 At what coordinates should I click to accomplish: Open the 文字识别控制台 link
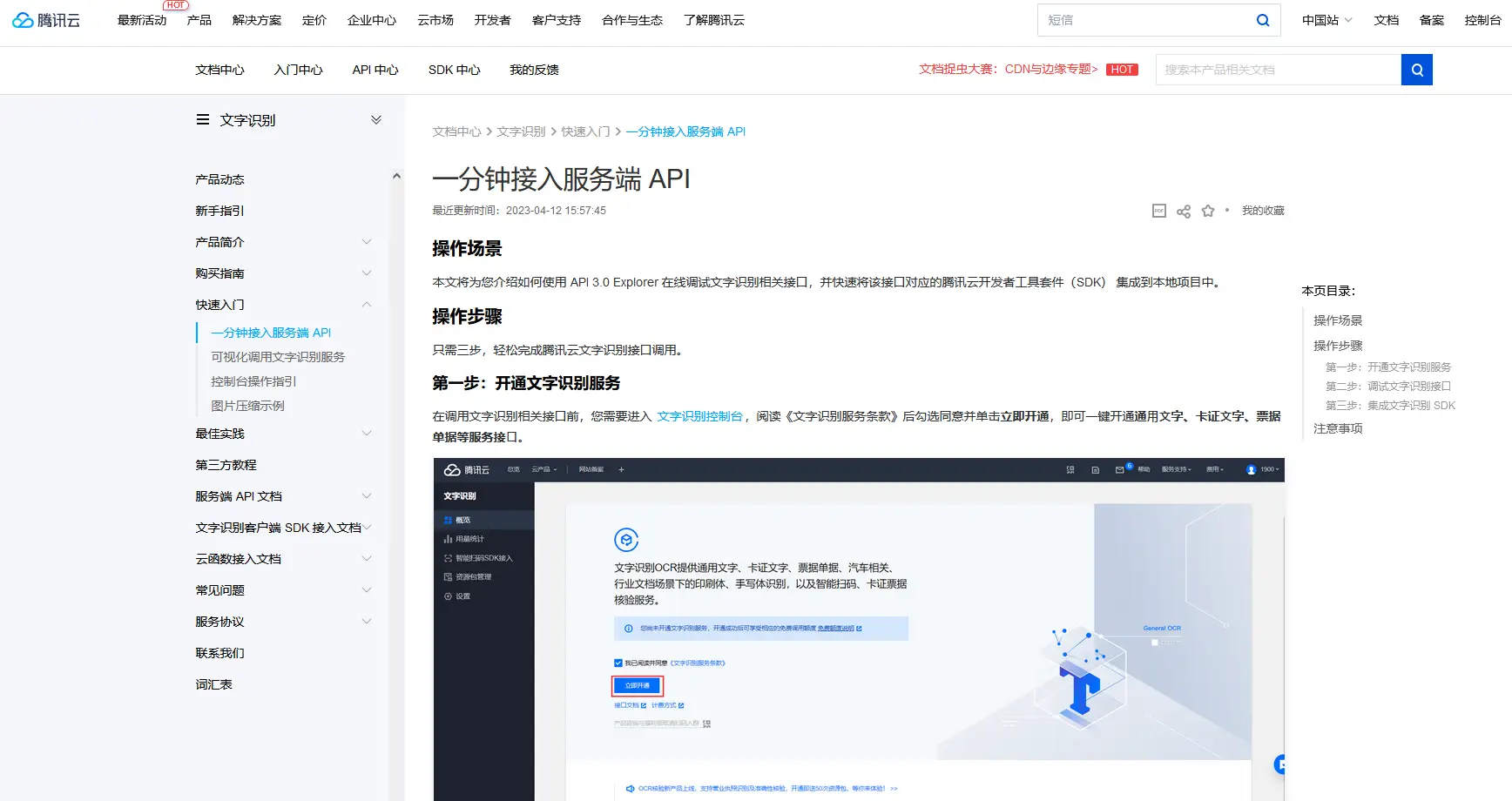pos(700,416)
